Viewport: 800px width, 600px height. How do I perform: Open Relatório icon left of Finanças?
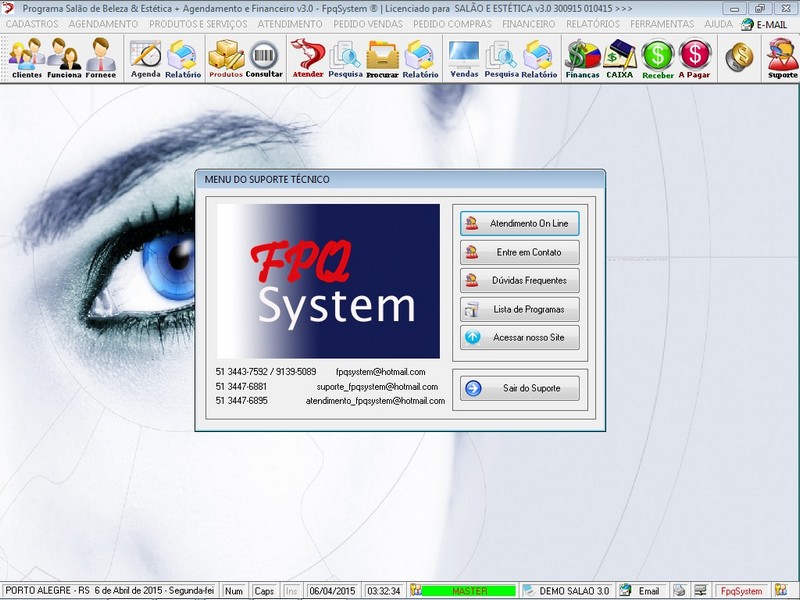pos(539,58)
